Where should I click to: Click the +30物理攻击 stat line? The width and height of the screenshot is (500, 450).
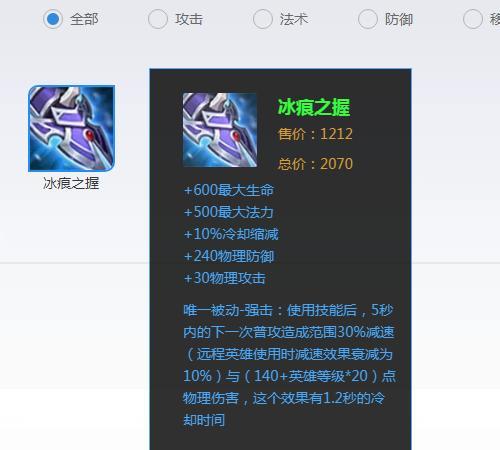pyautogui.click(x=225, y=278)
